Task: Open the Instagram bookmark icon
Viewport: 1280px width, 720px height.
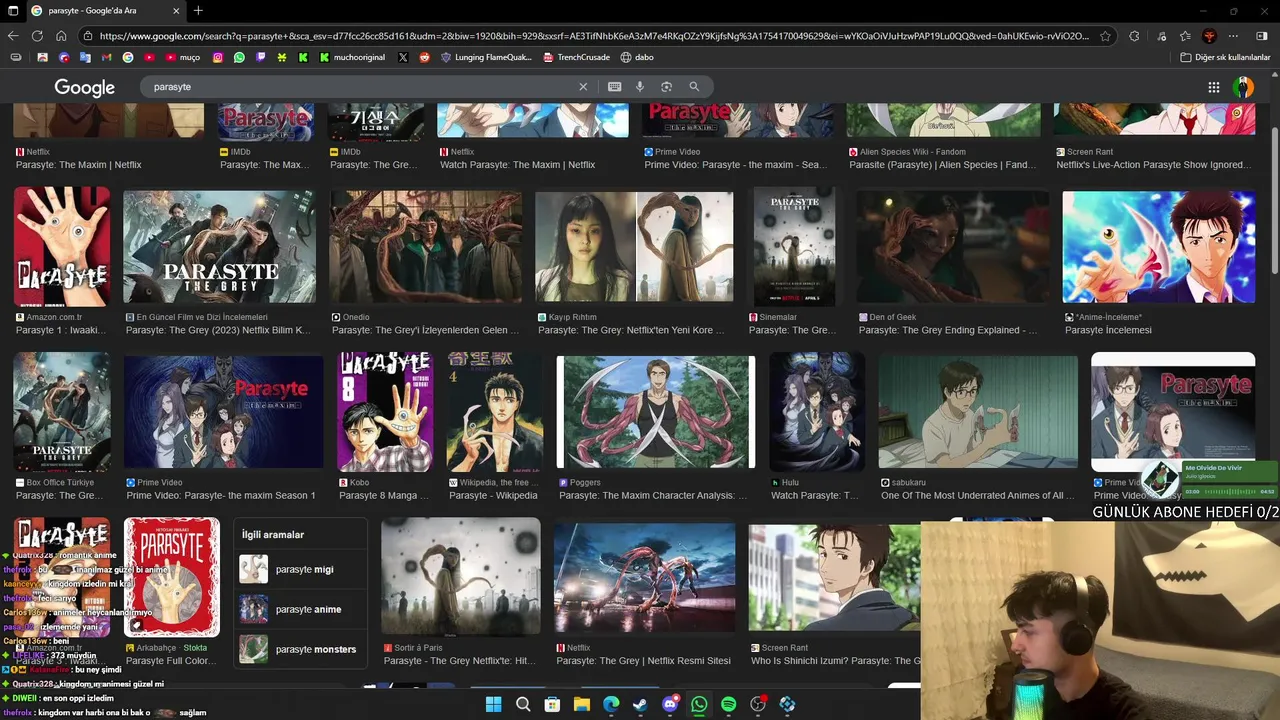Action: (217, 57)
